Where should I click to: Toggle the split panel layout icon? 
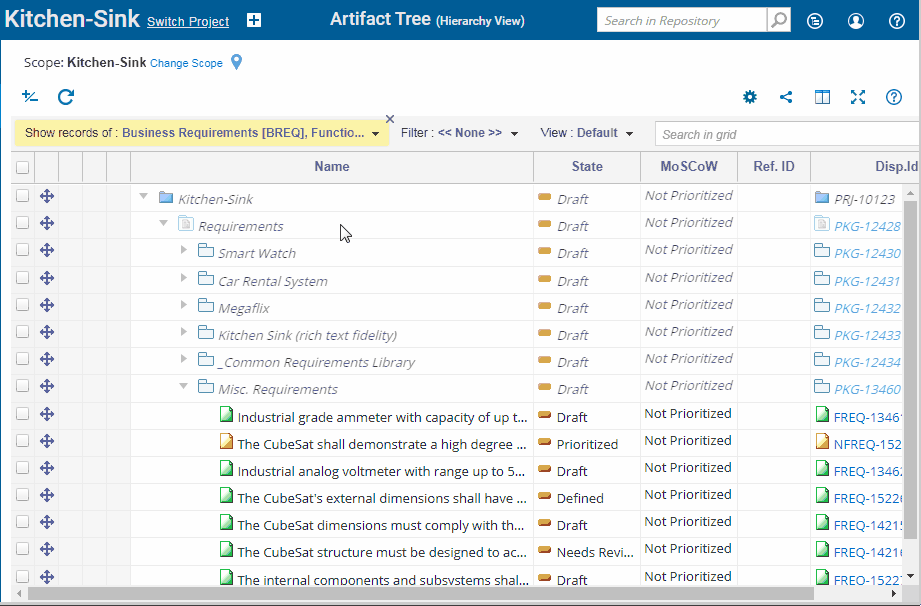click(822, 97)
